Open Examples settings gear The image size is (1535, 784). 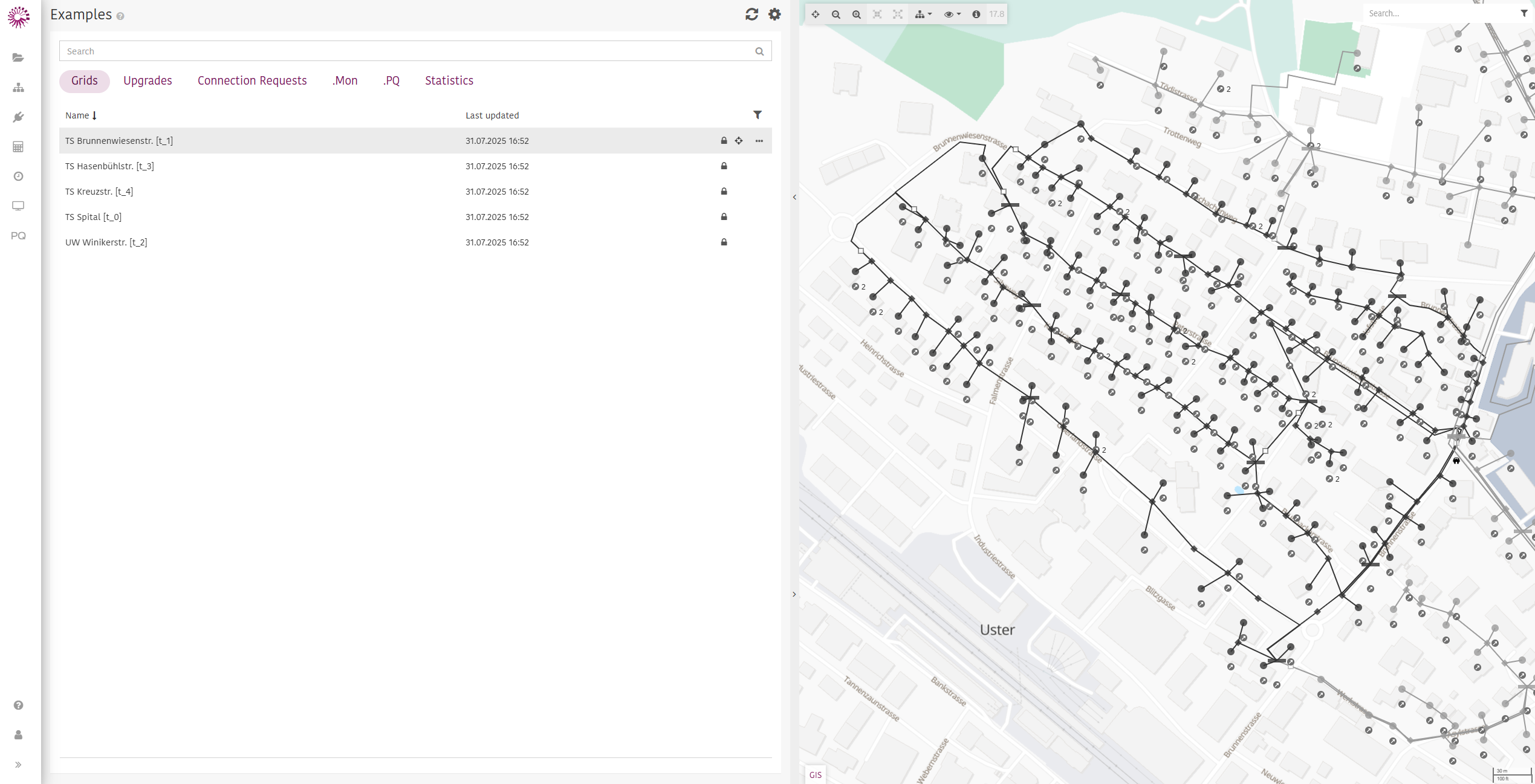coord(774,15)
